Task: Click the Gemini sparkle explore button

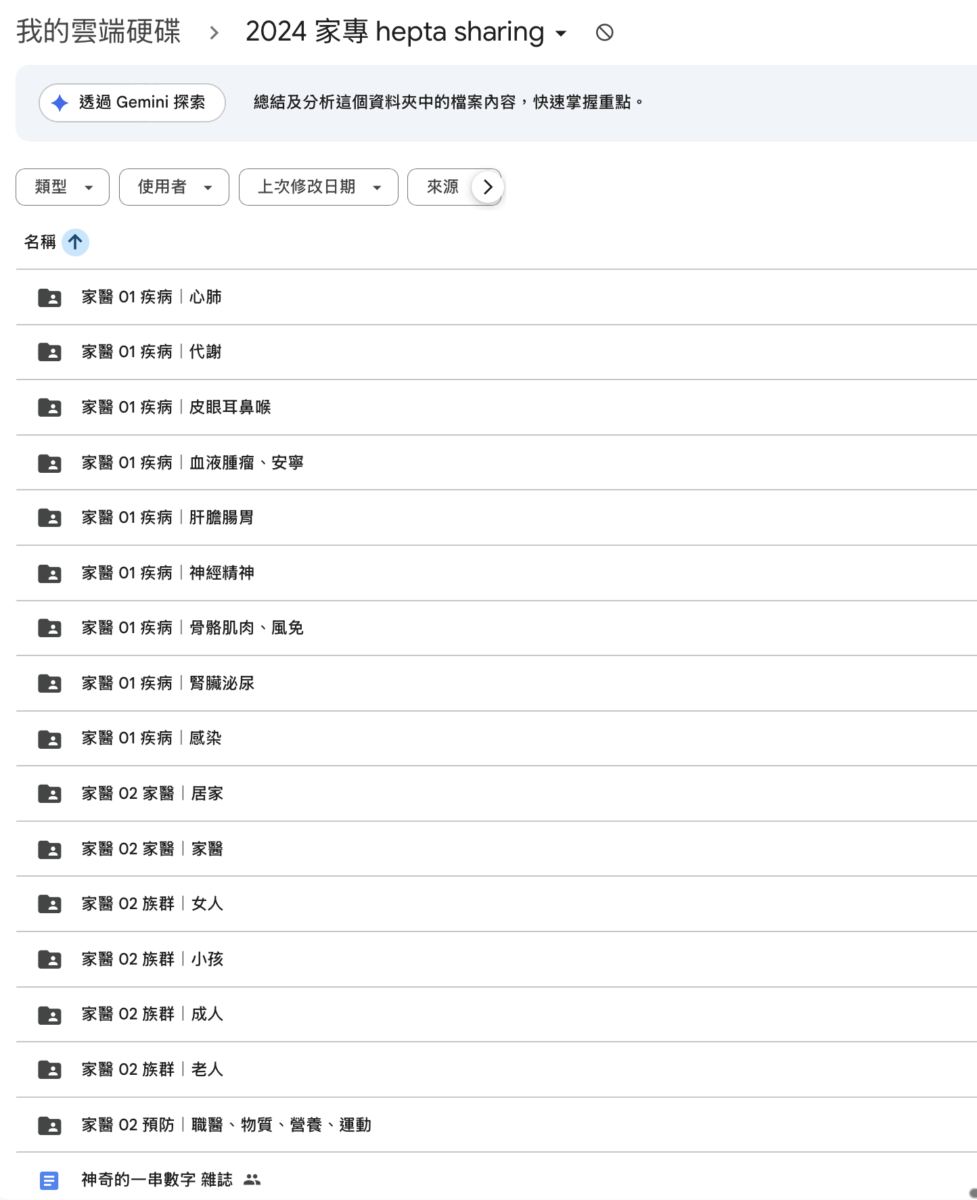Action: [x=132, y=103]
